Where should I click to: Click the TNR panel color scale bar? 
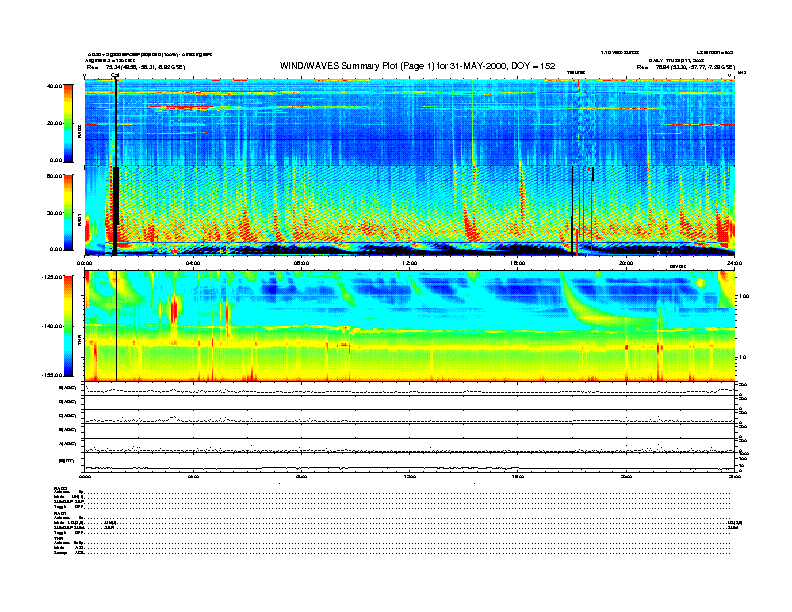(68, 326)
